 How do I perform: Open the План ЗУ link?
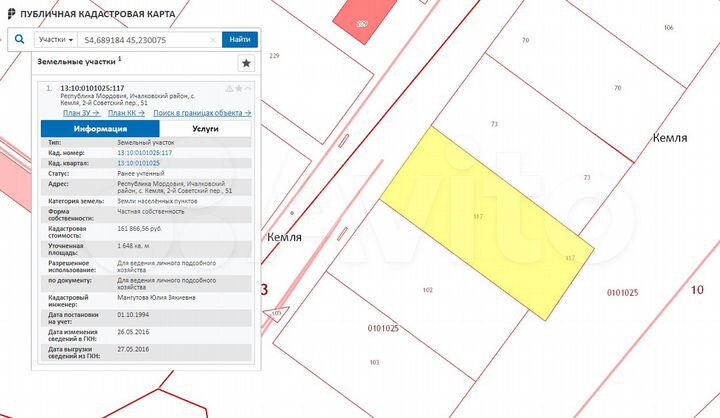pyautogui.click(x=81, y=113)
